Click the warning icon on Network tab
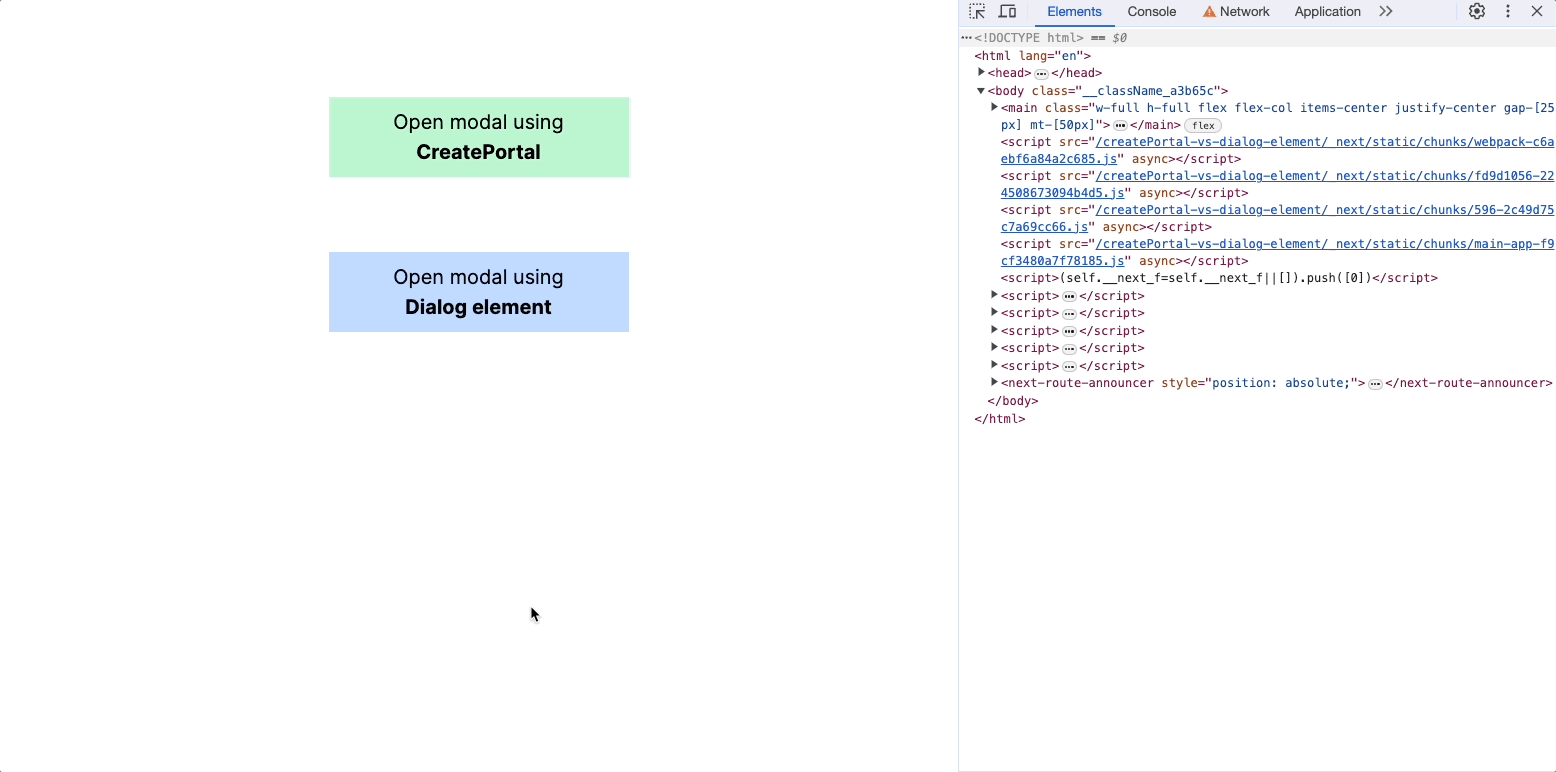1556x772 pixels. coord(1209,12)
